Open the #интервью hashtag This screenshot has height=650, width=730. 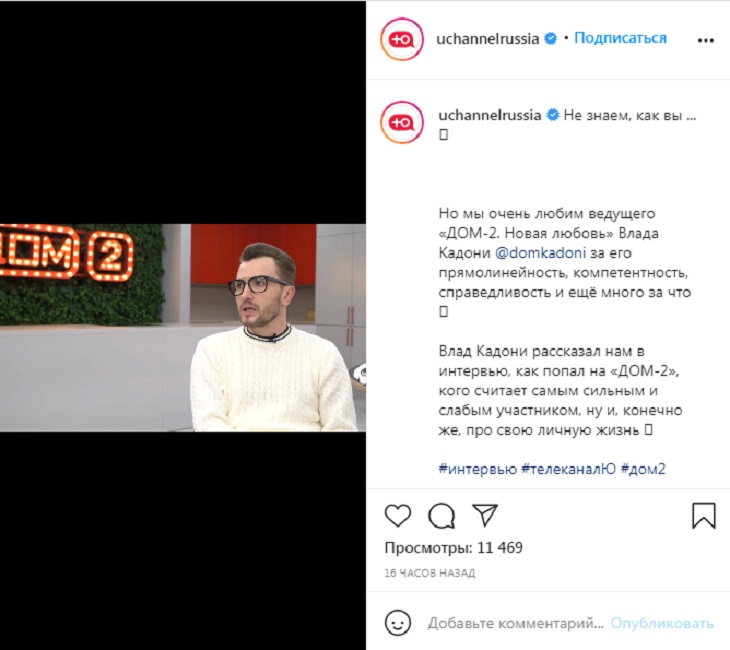pos(477,469)
